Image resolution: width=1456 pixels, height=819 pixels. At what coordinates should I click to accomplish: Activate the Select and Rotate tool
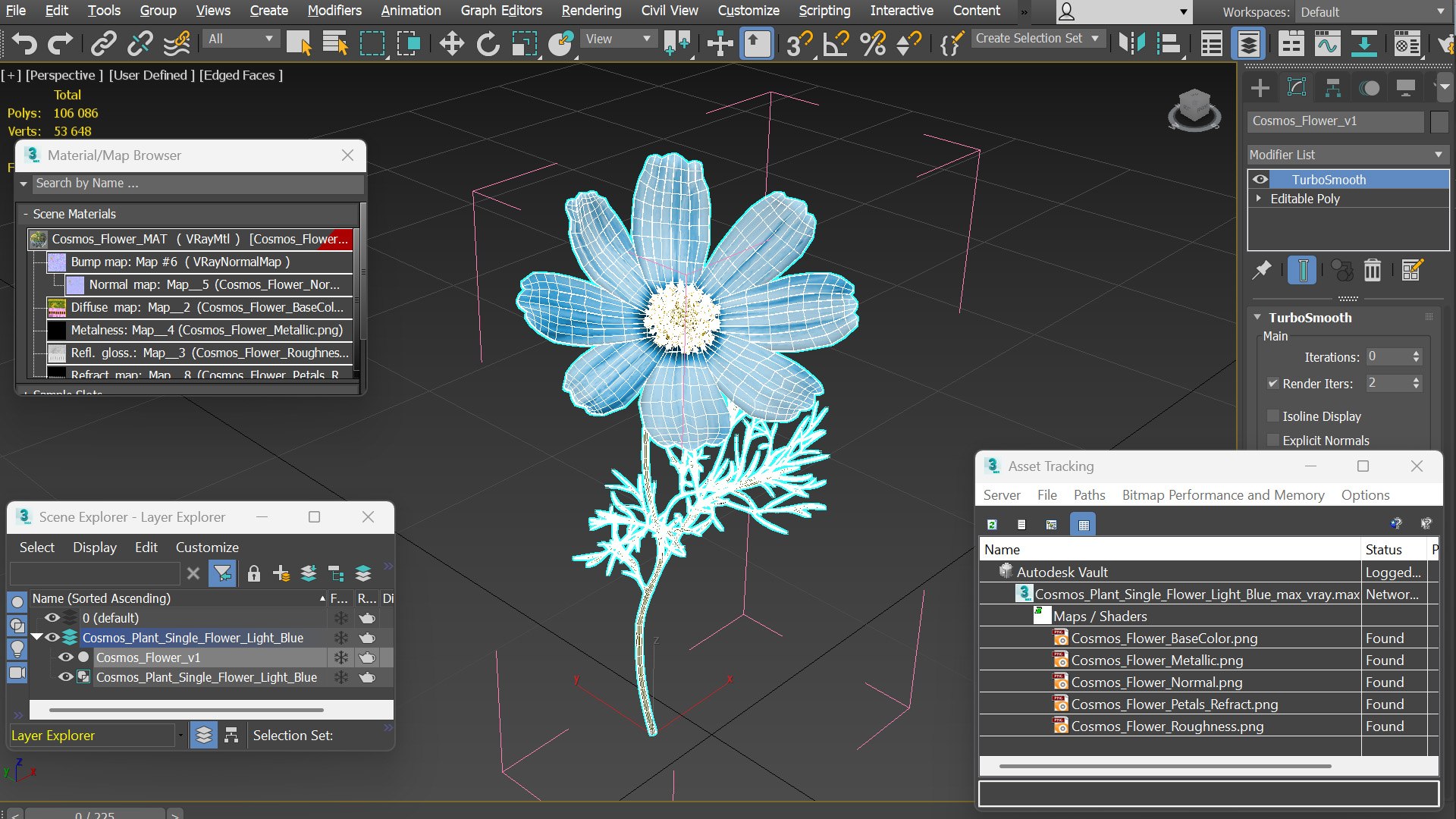(488, 43)
